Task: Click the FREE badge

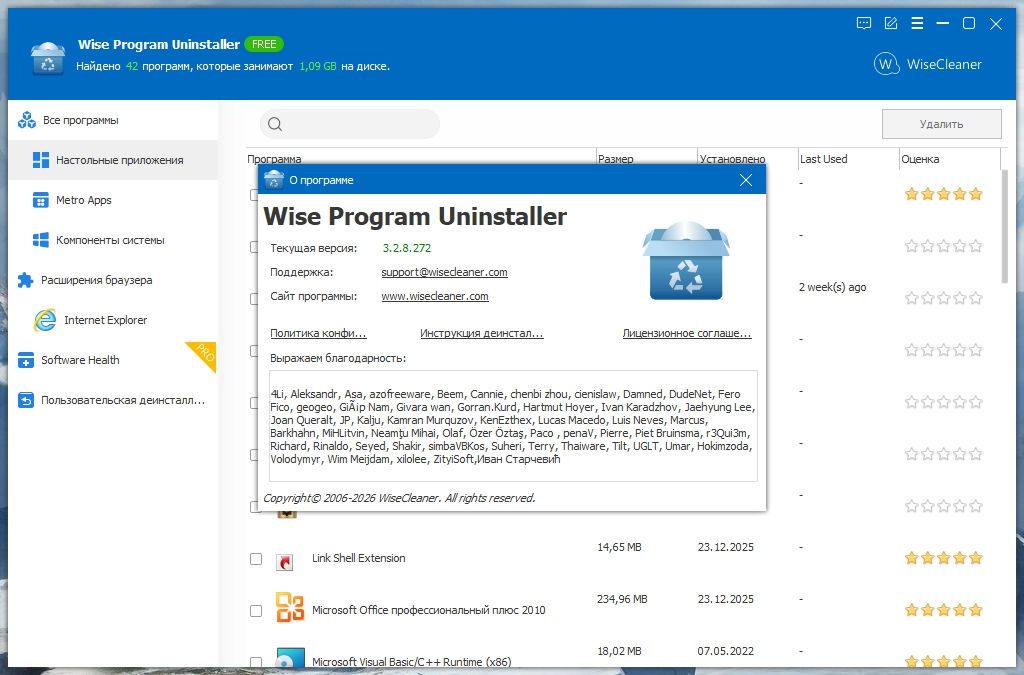Action: [264, 44]
